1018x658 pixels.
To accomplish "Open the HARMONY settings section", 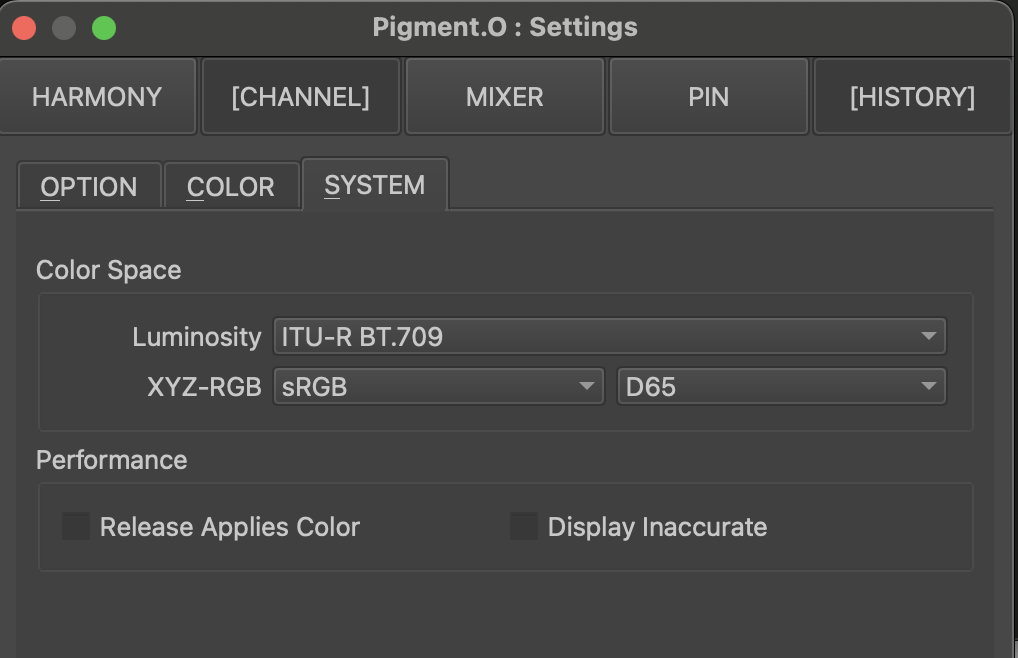I will (x=97, y=97).
